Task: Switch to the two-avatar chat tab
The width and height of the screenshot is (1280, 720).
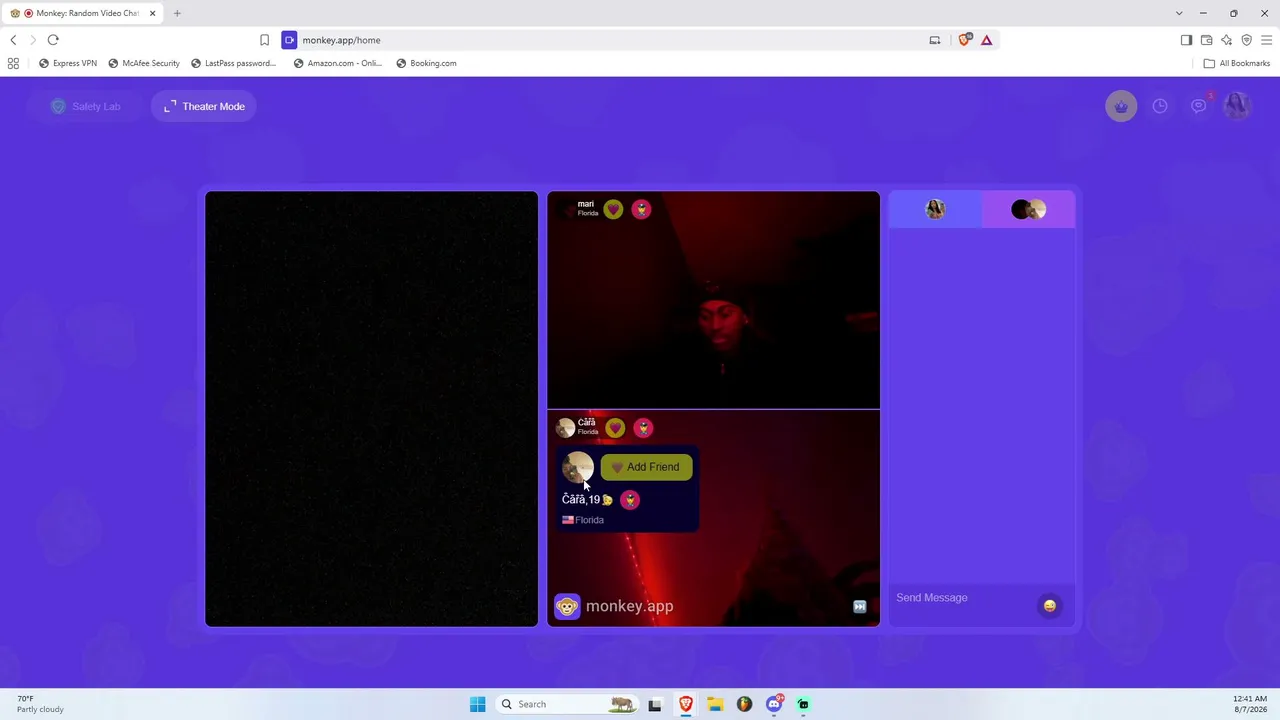Action: click(x=1028, y=209)
